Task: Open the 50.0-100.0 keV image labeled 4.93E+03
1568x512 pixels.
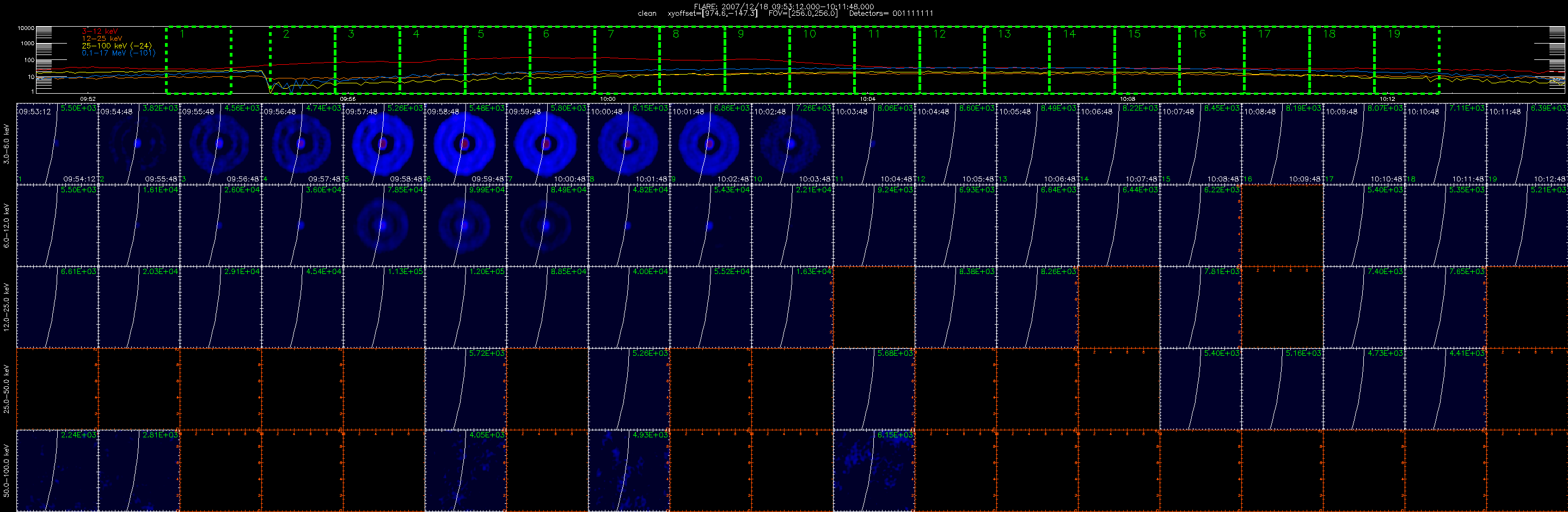Action: tap(629, 470)
